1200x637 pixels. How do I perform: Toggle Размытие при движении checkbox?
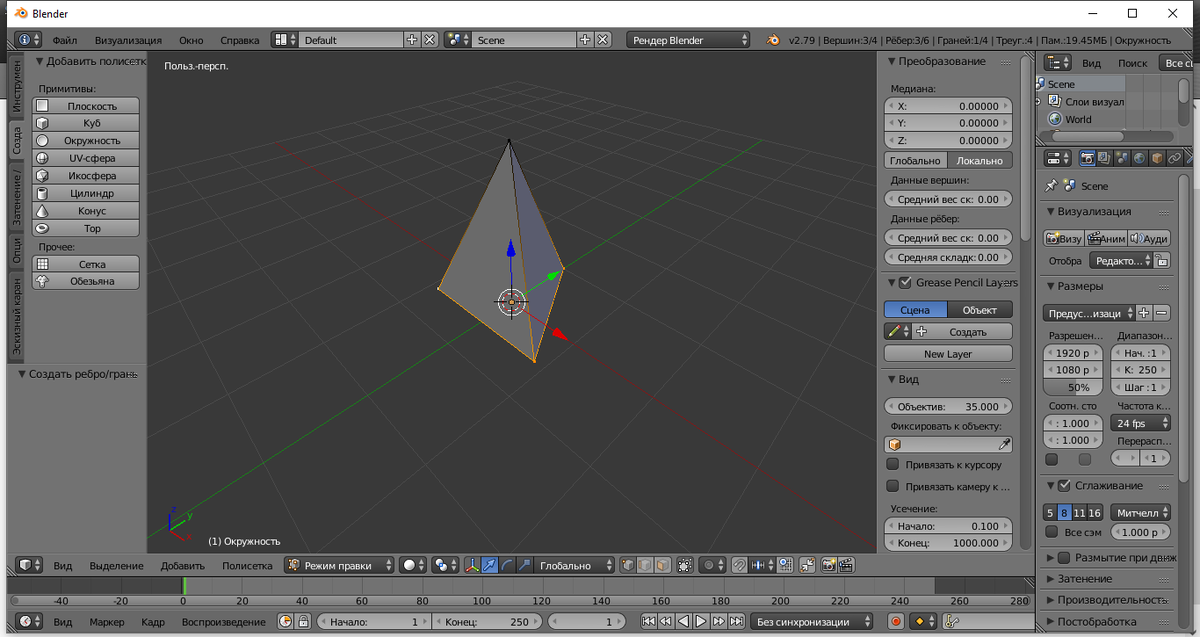click(1064, 557)
